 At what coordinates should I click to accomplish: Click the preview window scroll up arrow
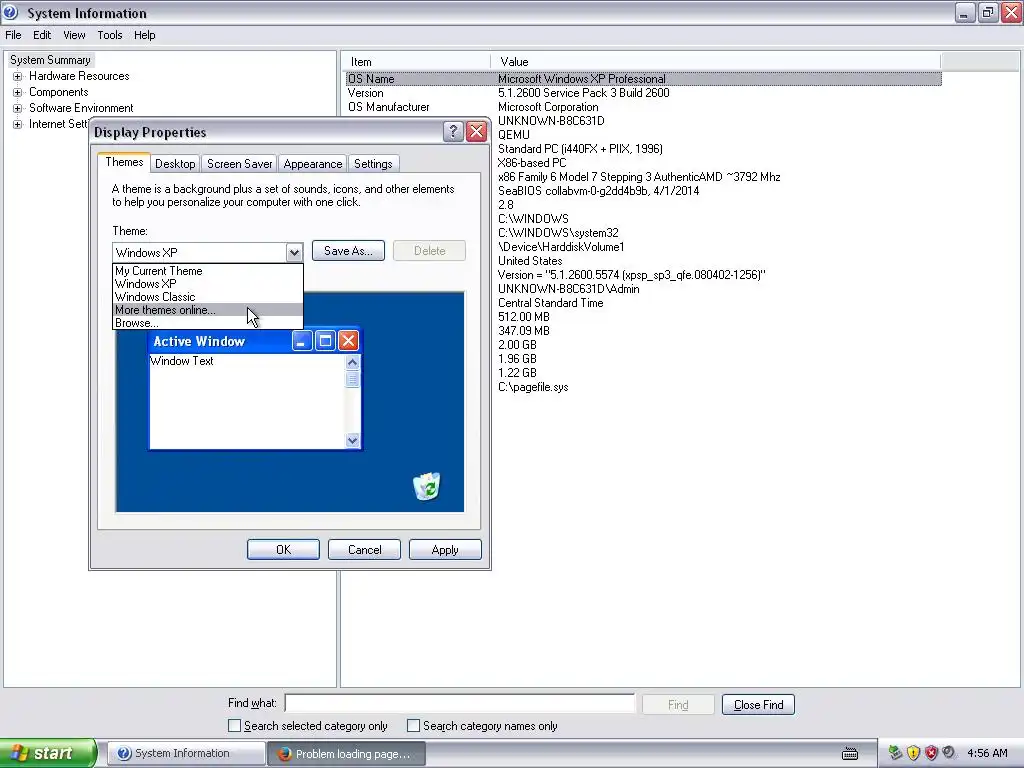coord(353,362)
